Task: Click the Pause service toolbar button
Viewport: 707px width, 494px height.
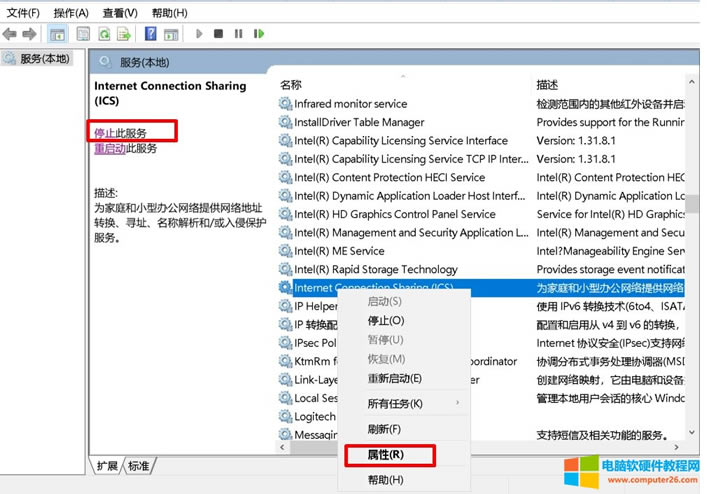Action: (x=239, y=34)
